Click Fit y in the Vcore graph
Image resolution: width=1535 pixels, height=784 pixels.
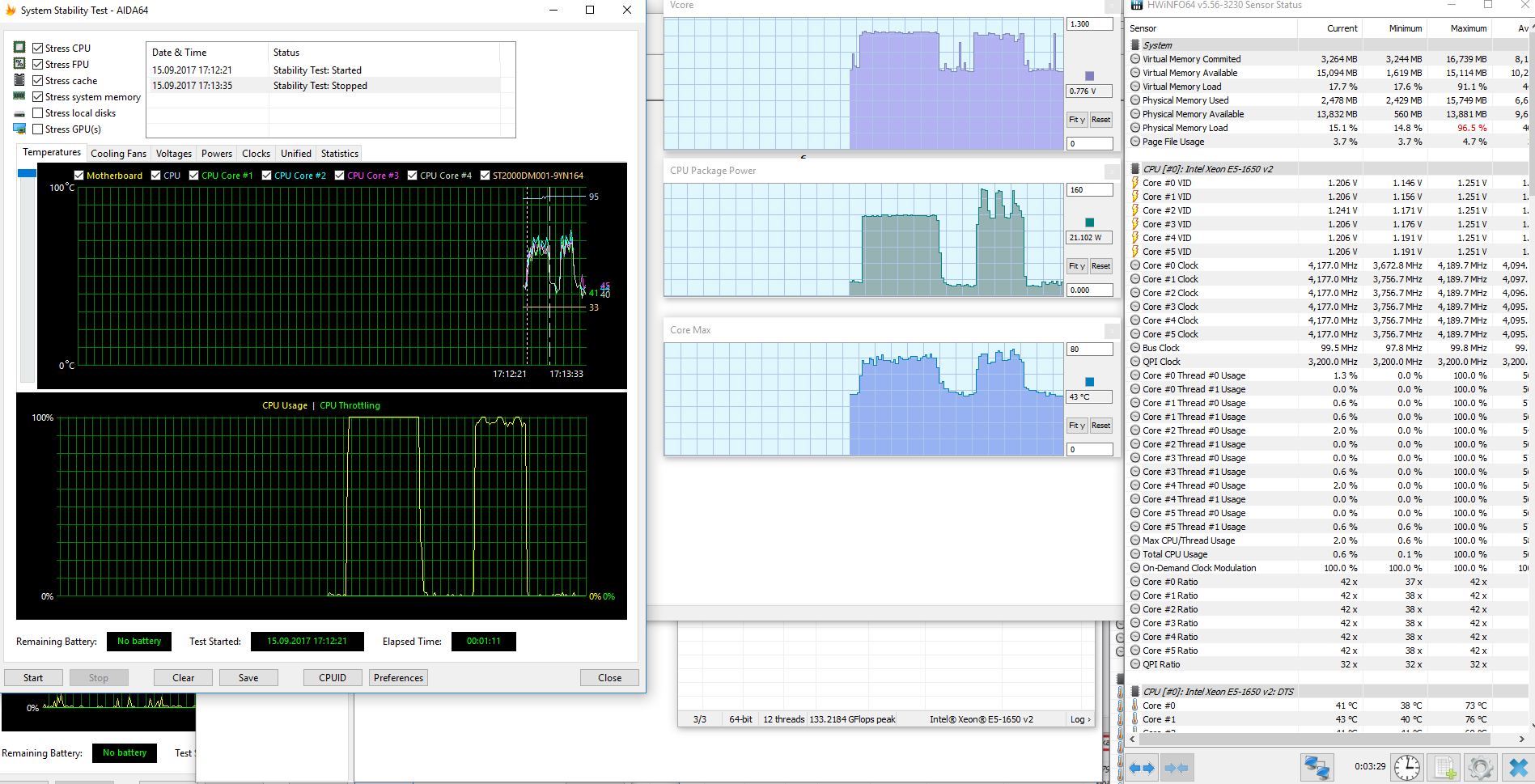tap(1077, 120)
